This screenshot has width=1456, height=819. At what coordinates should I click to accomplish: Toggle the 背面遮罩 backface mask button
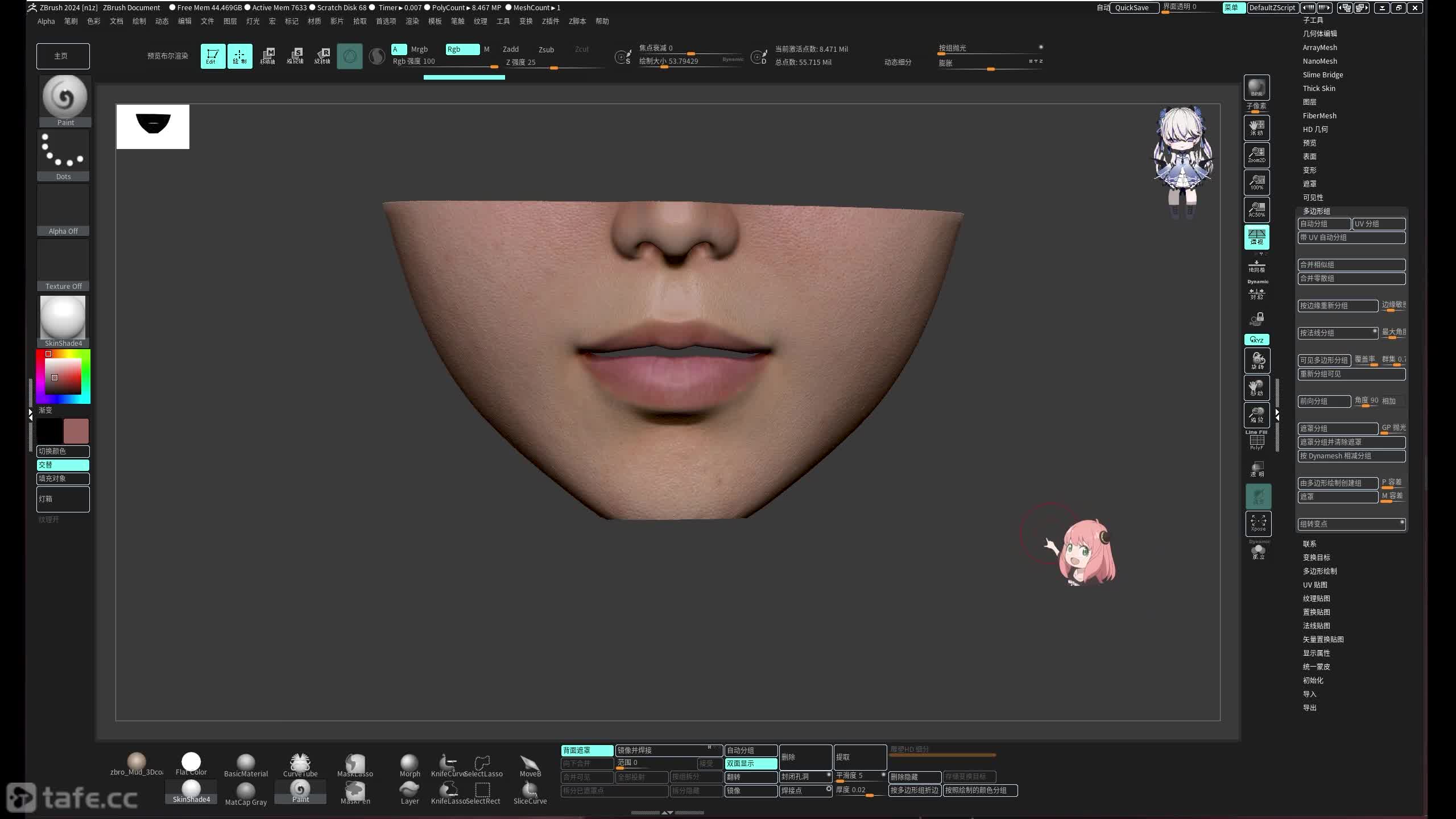point(587,750)
